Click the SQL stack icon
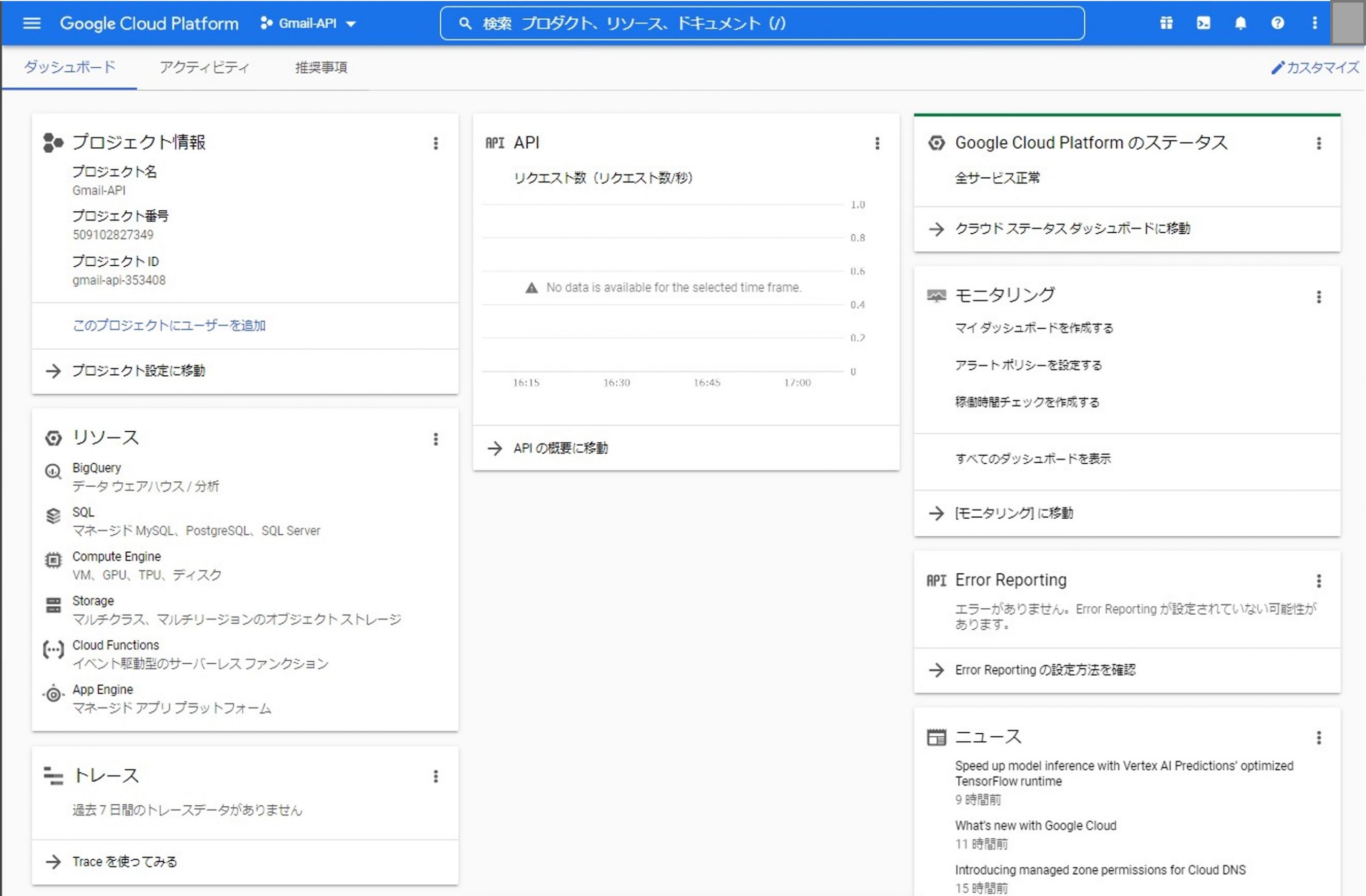The height and width of the screenshot is (896, 1366). click(53, 516)
